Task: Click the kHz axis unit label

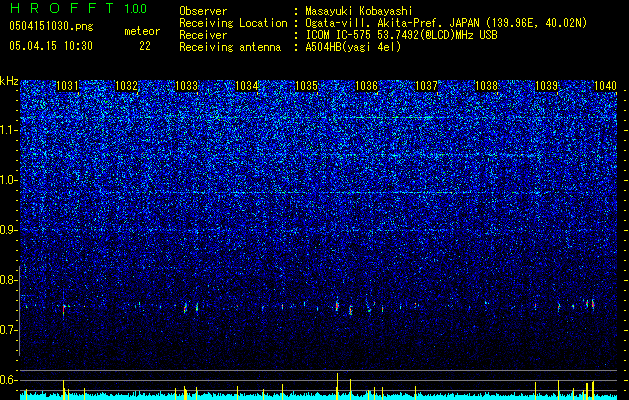Action: (x=9, y=81)
